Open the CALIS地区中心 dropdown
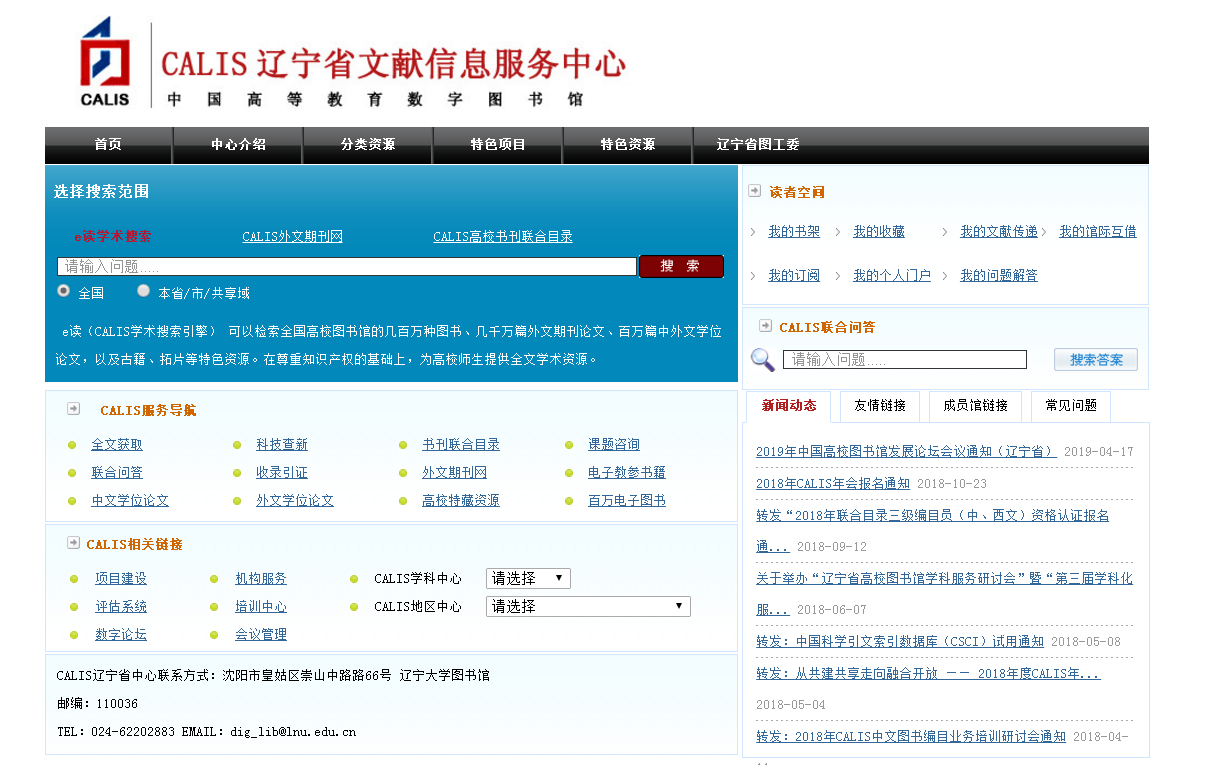Viewport: 1232px width, 765px height. point(588,606)
